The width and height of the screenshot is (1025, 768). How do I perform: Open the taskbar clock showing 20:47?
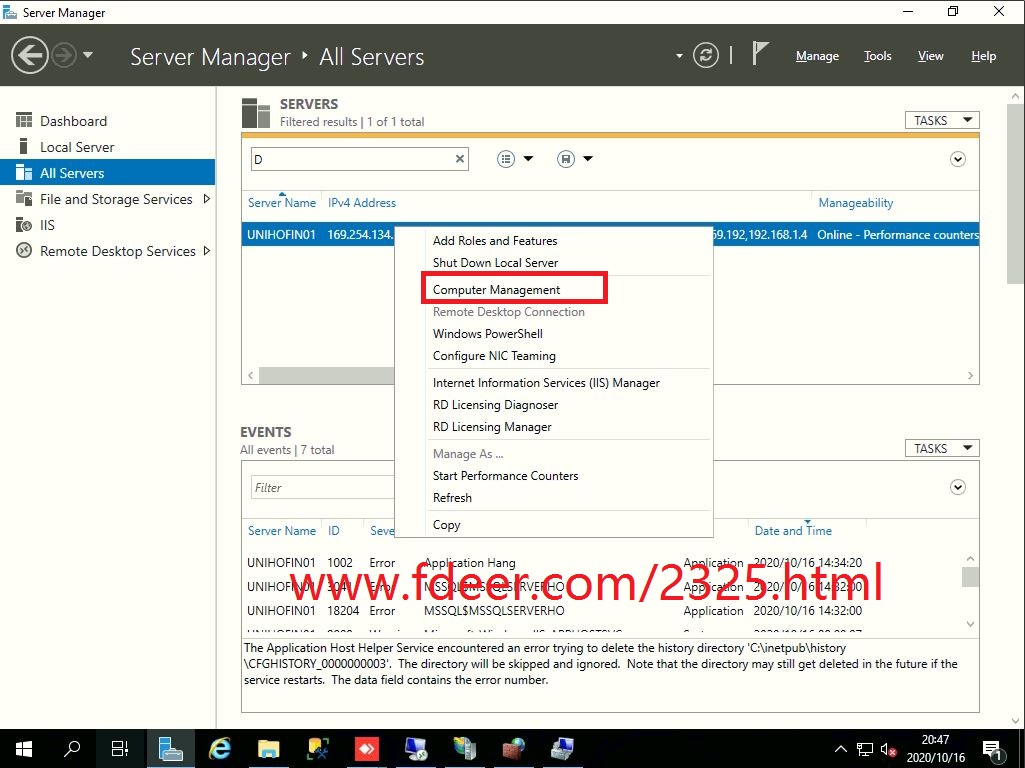coord(935,749)
